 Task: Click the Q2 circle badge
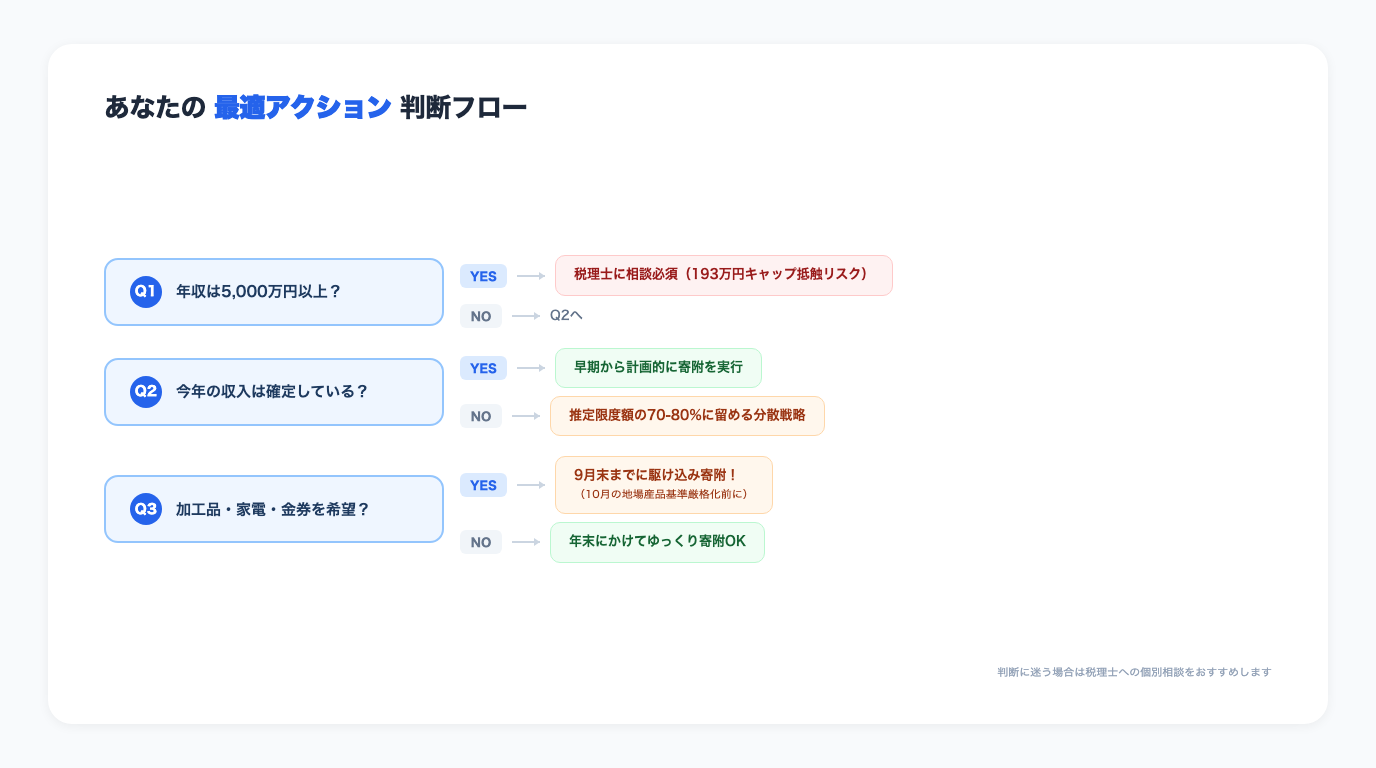146,392
